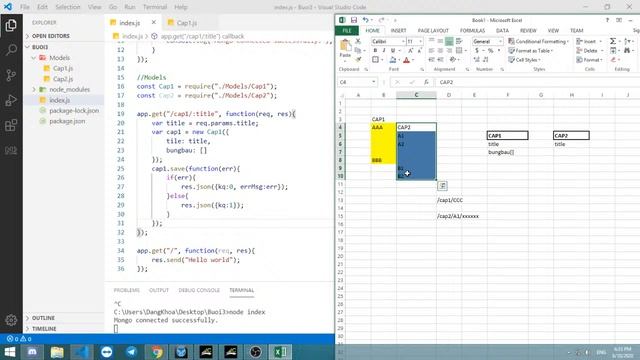The height and width of the screenshot is (360, 640).
Task: Open the number format General dropdown
Action: coord(500,42)
